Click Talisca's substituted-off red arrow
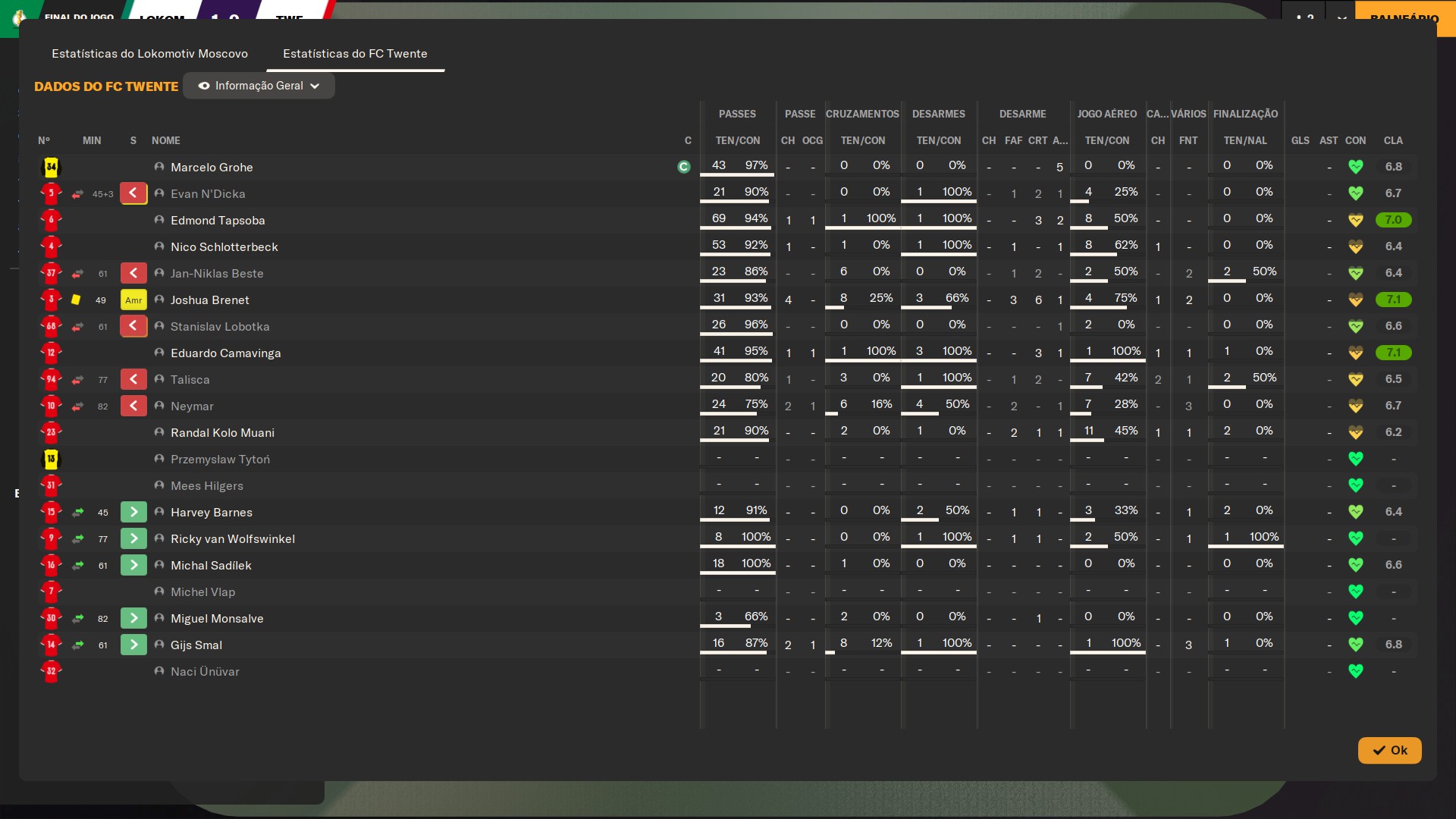Image resolution: width=1456 pixels, height=819 pixels. (133, 379)
